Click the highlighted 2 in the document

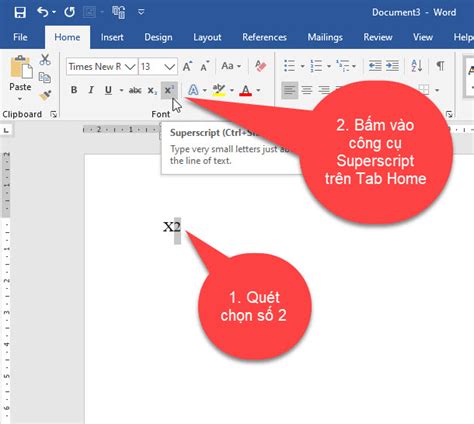177,227
